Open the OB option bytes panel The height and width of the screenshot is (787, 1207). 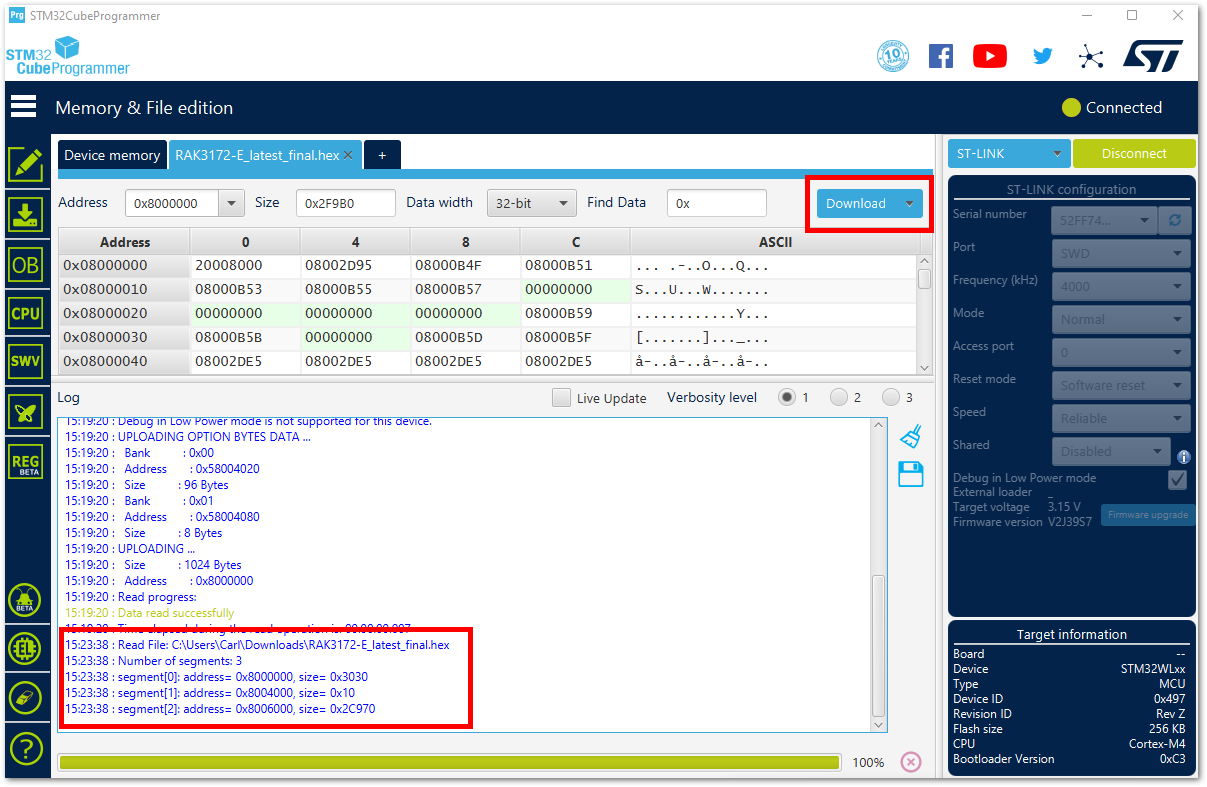[25, 264]
